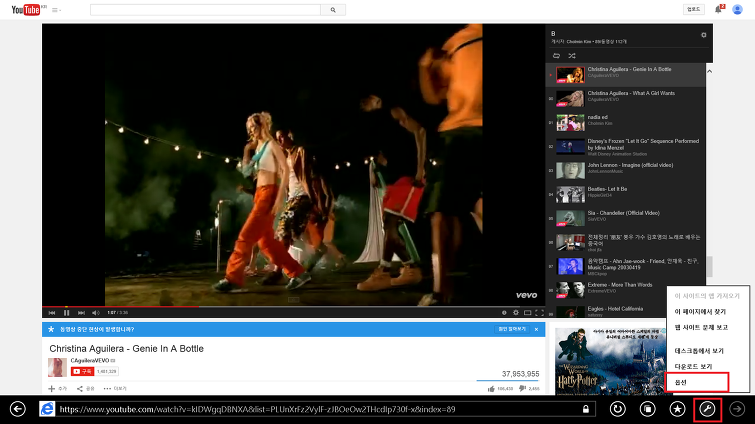Mute the player volume speaker
Screen dimensions: 755x424
coord(96,313)
